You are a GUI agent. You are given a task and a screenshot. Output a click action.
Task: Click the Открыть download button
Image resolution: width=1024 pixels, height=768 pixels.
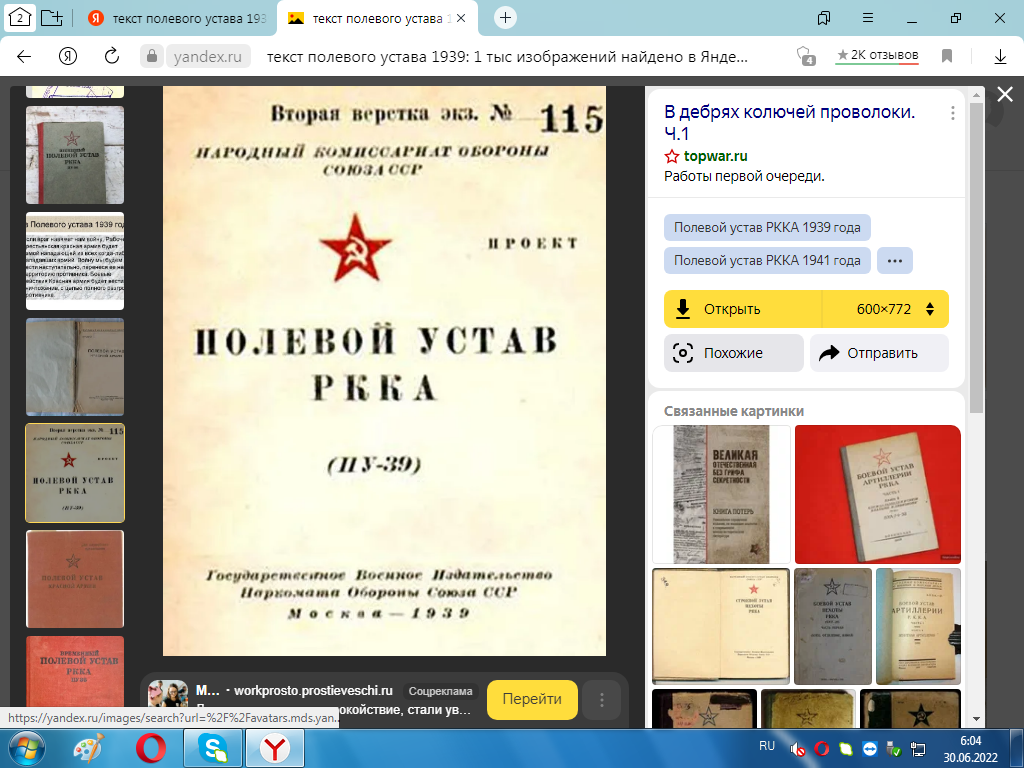(x=743, y=309)
